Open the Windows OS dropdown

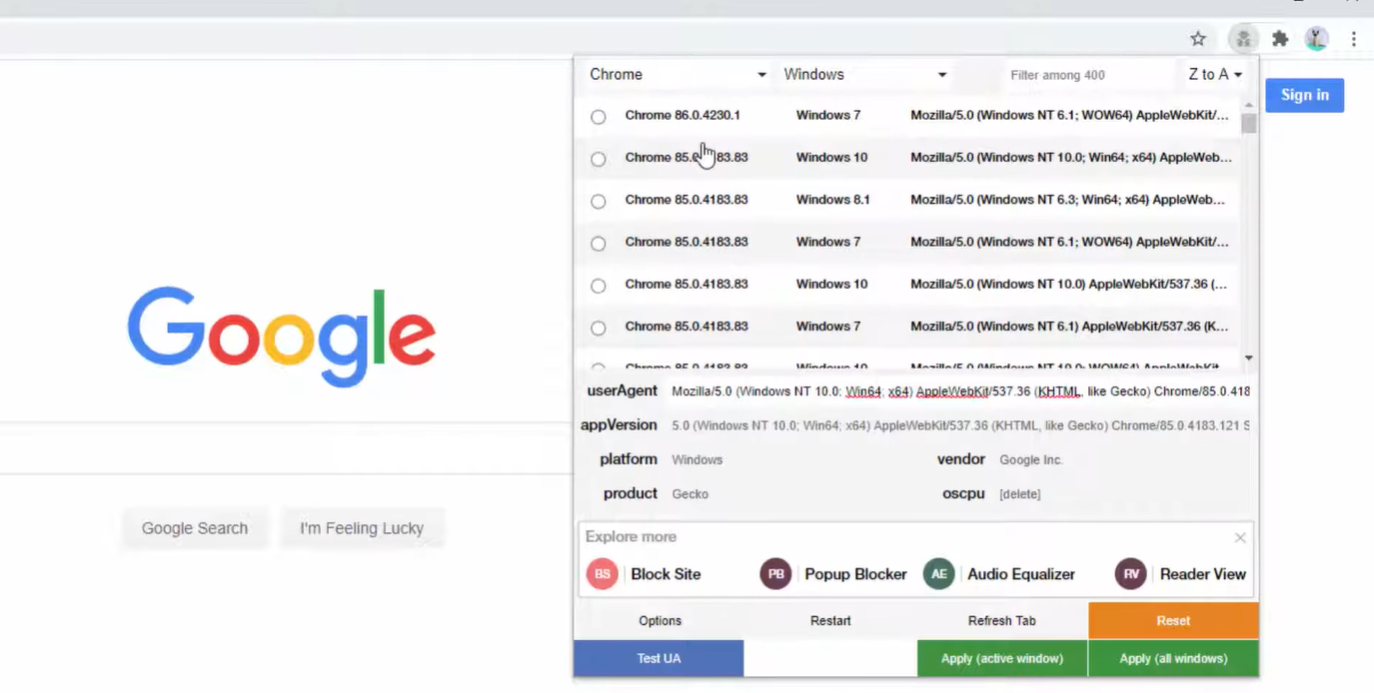coord(865,74)
